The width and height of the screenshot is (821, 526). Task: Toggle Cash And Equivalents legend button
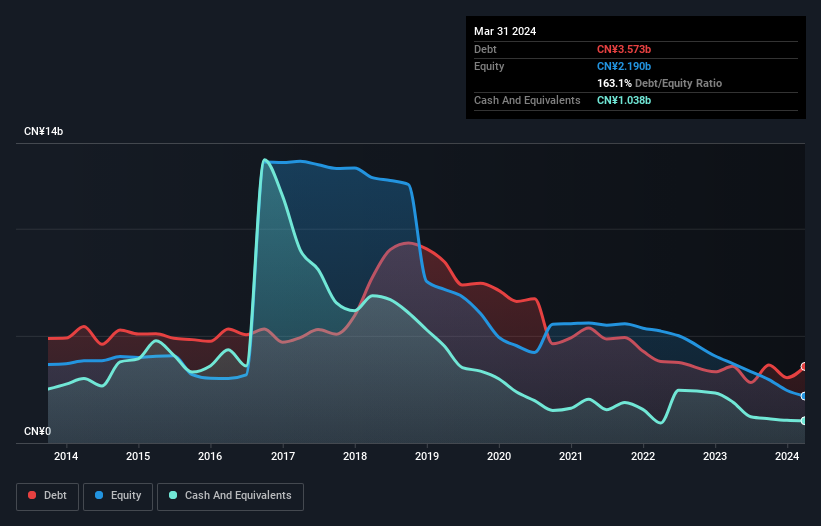[230, 496]
